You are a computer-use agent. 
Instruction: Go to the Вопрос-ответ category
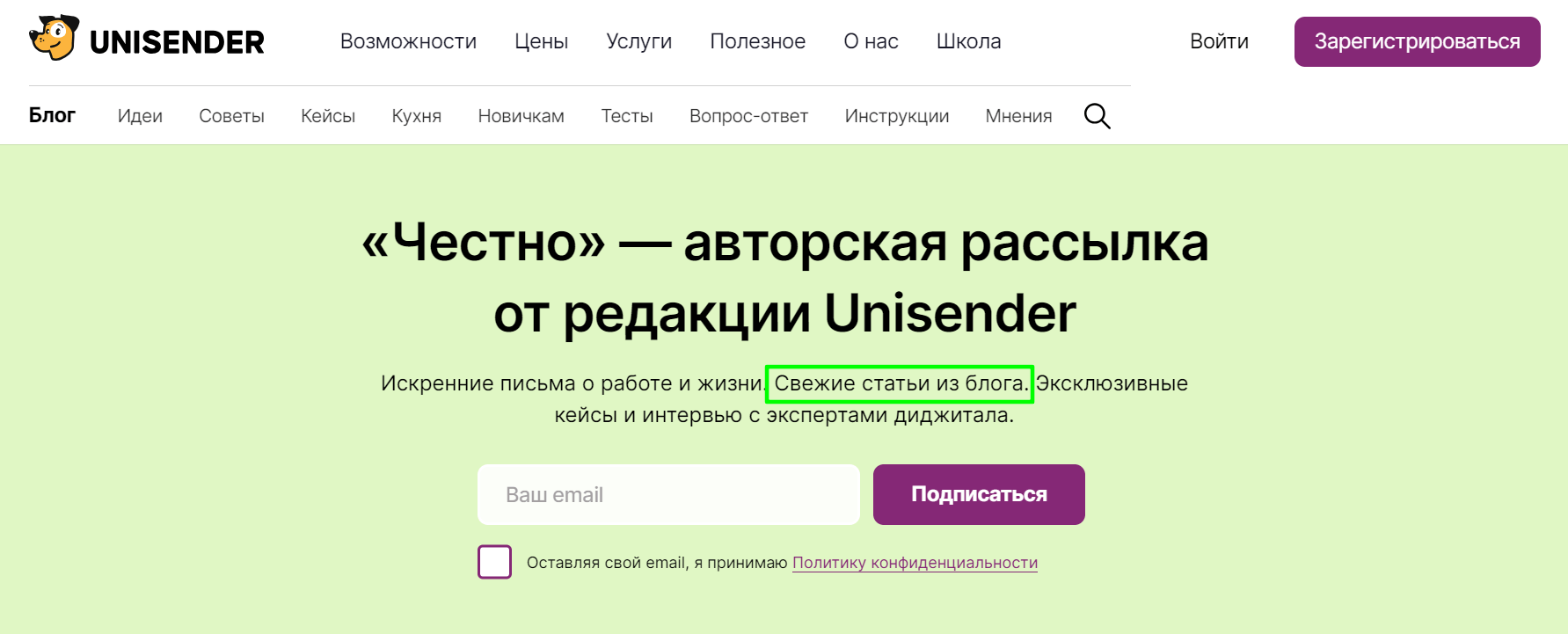748,116
